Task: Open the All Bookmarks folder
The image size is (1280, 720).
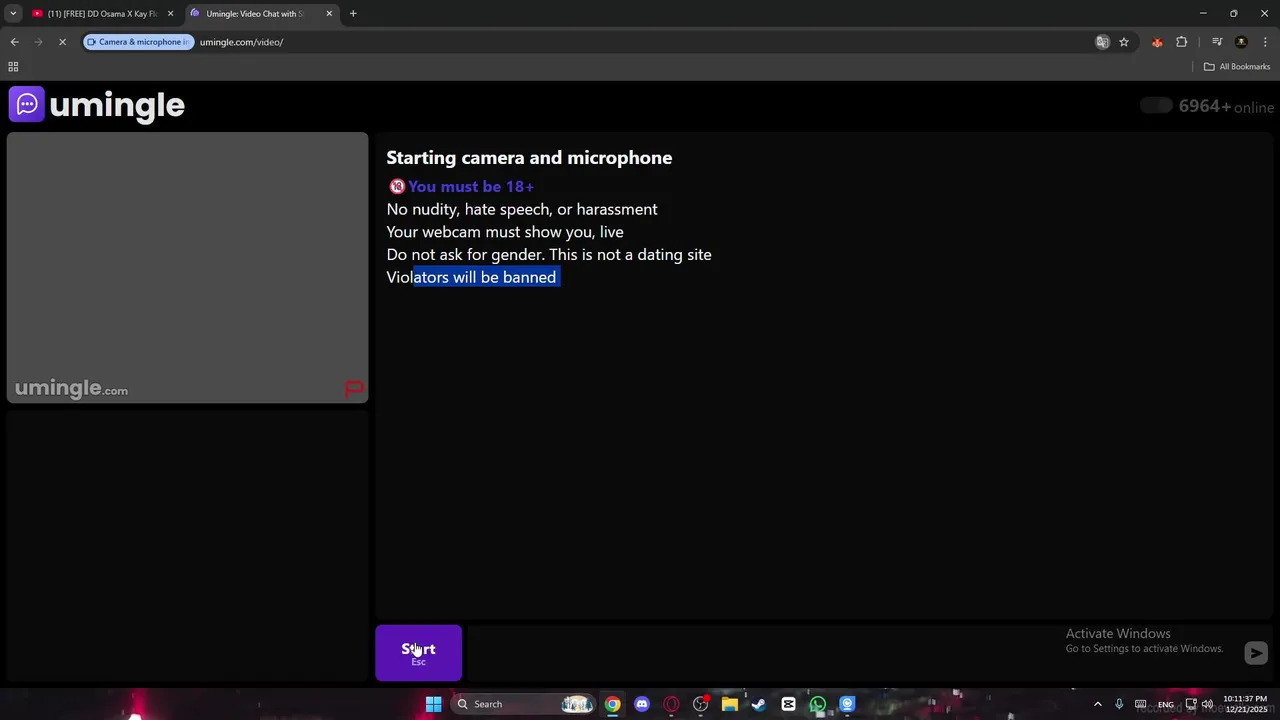Action: coord(1237,67)
